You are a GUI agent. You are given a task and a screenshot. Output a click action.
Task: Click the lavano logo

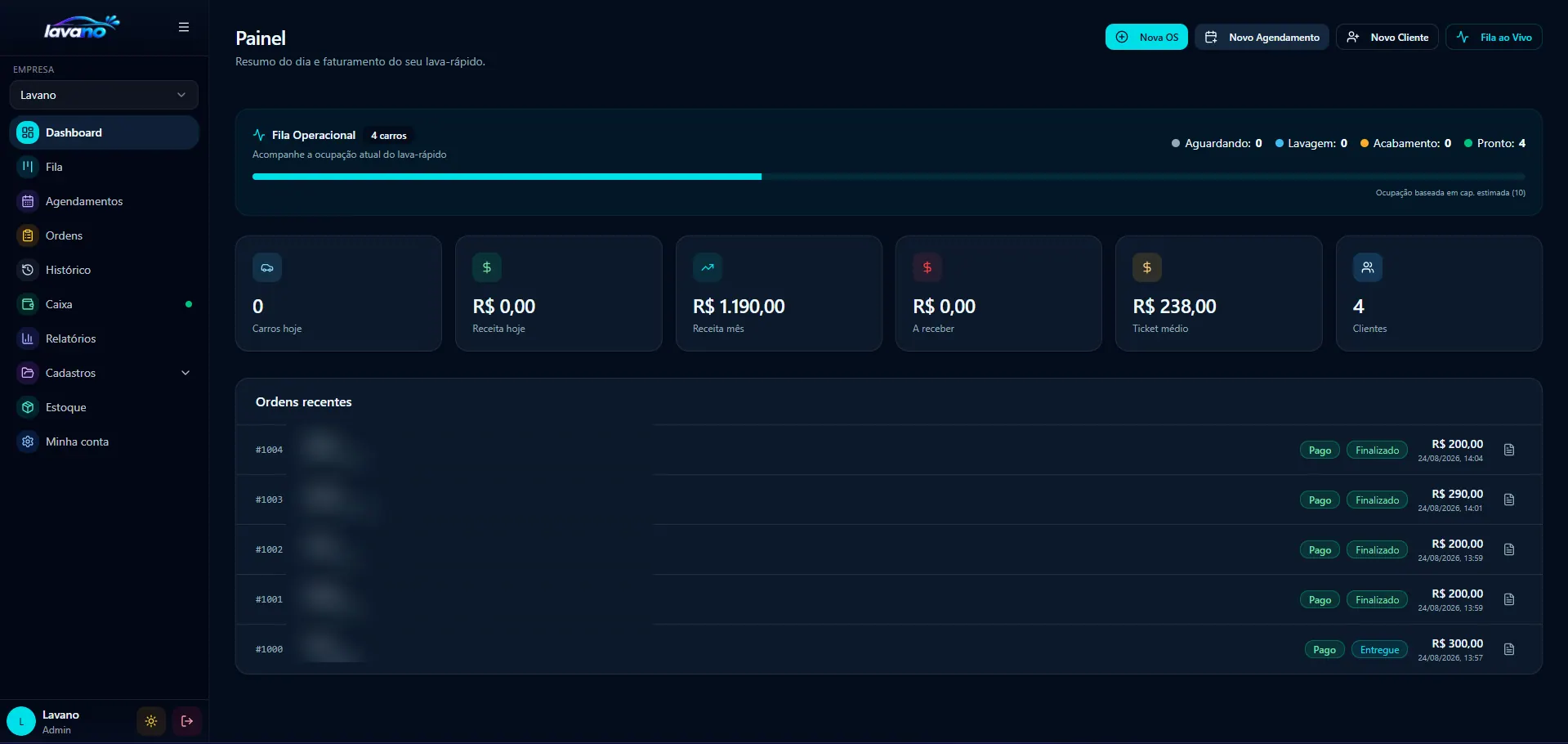coord(81,29)
